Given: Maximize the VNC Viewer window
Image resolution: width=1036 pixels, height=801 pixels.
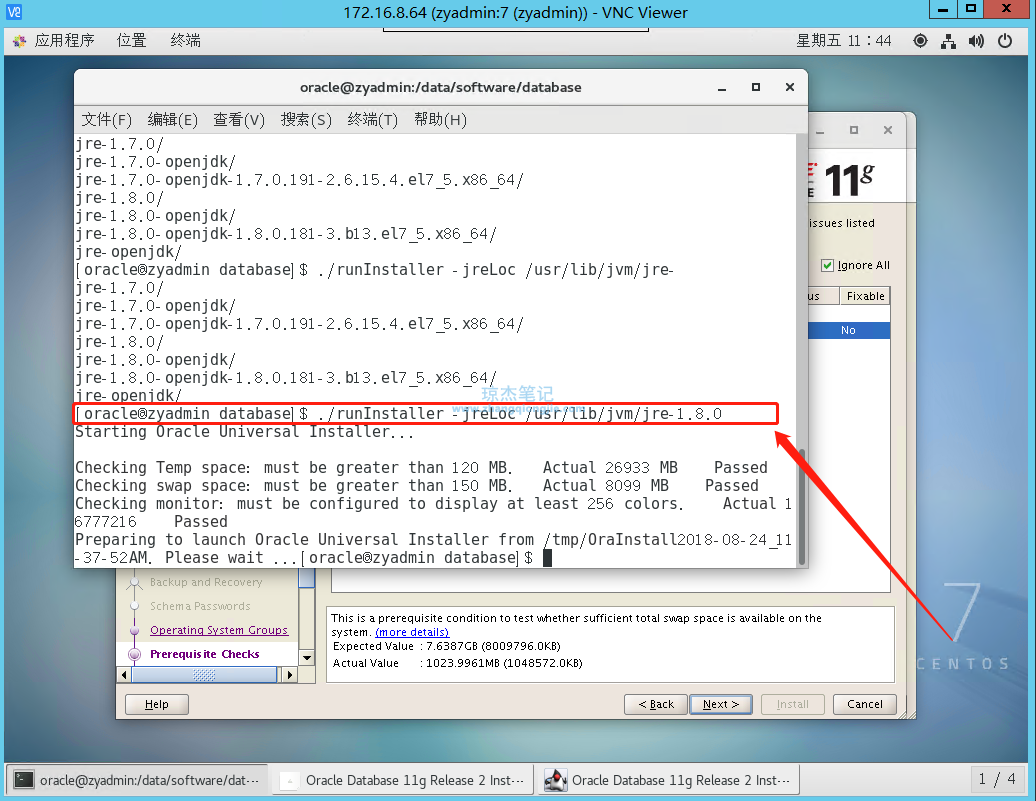Looking at the screenshot, I should [x=971, y=9].
